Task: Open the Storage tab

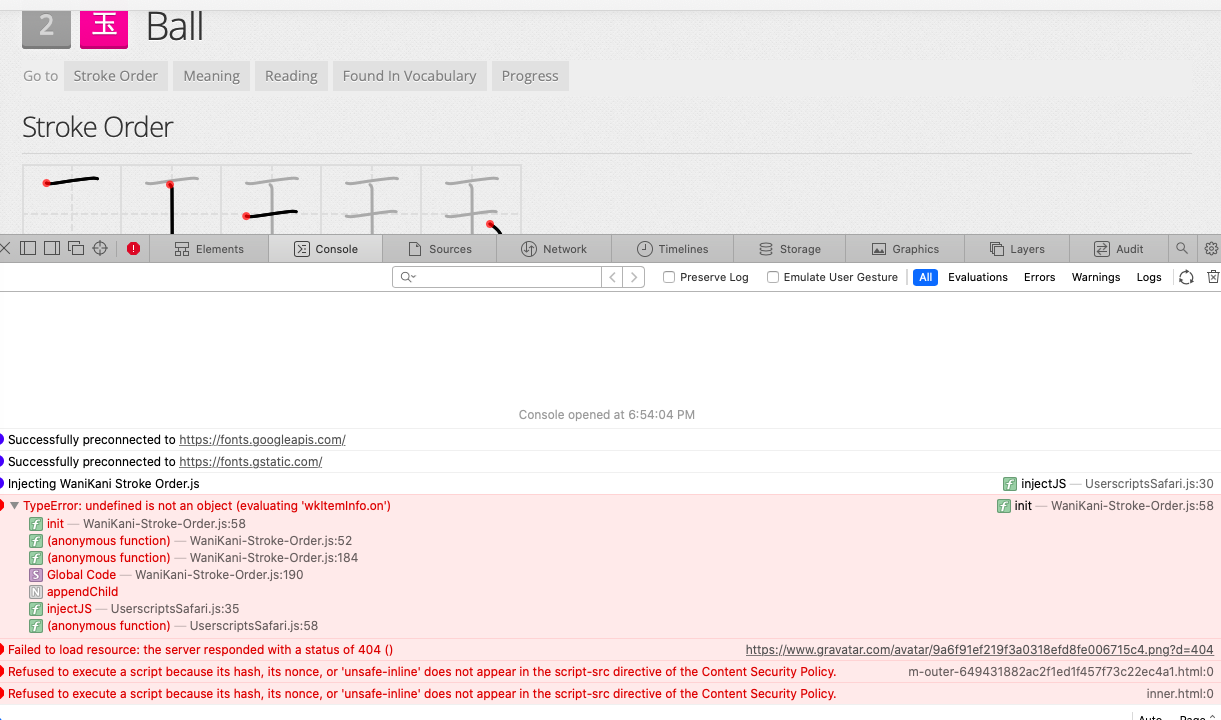Action: point(789,249)
